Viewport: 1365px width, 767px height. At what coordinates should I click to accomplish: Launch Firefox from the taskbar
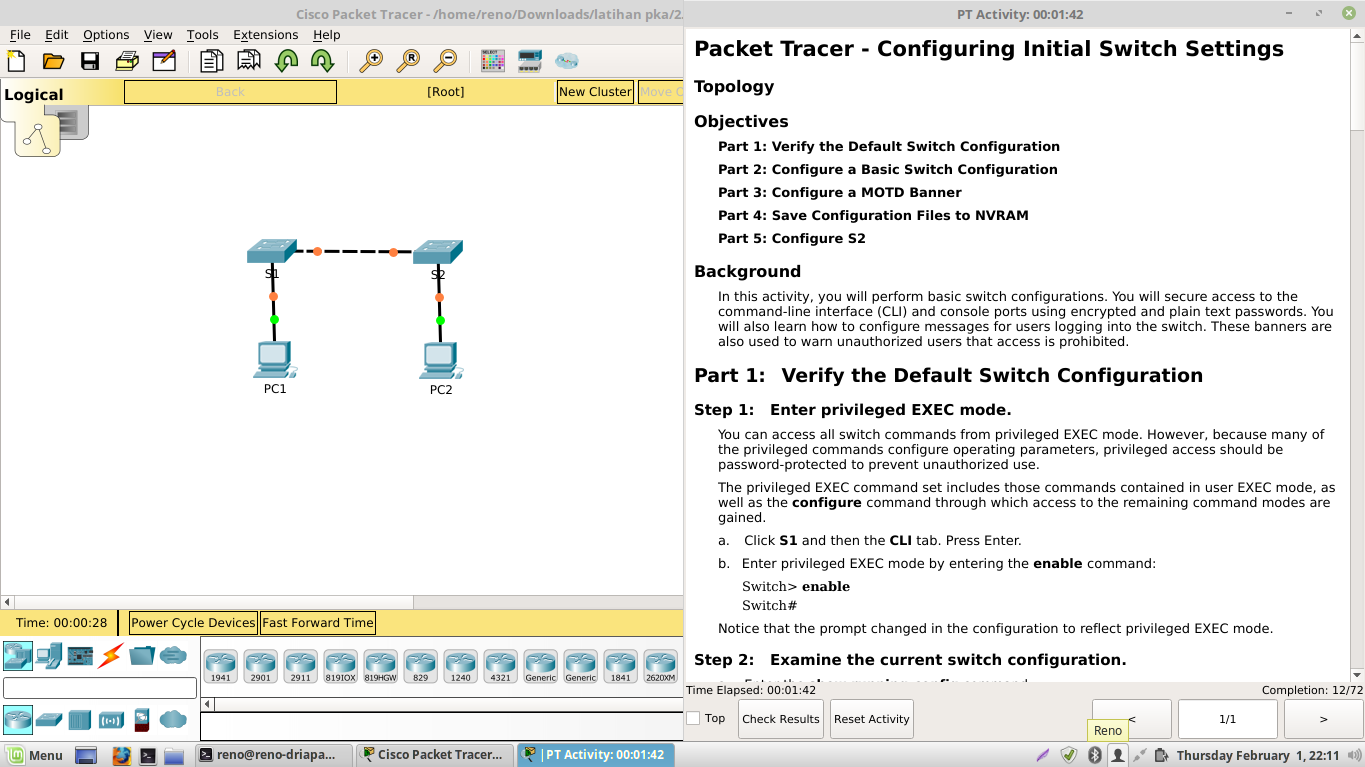pos(121,755)
